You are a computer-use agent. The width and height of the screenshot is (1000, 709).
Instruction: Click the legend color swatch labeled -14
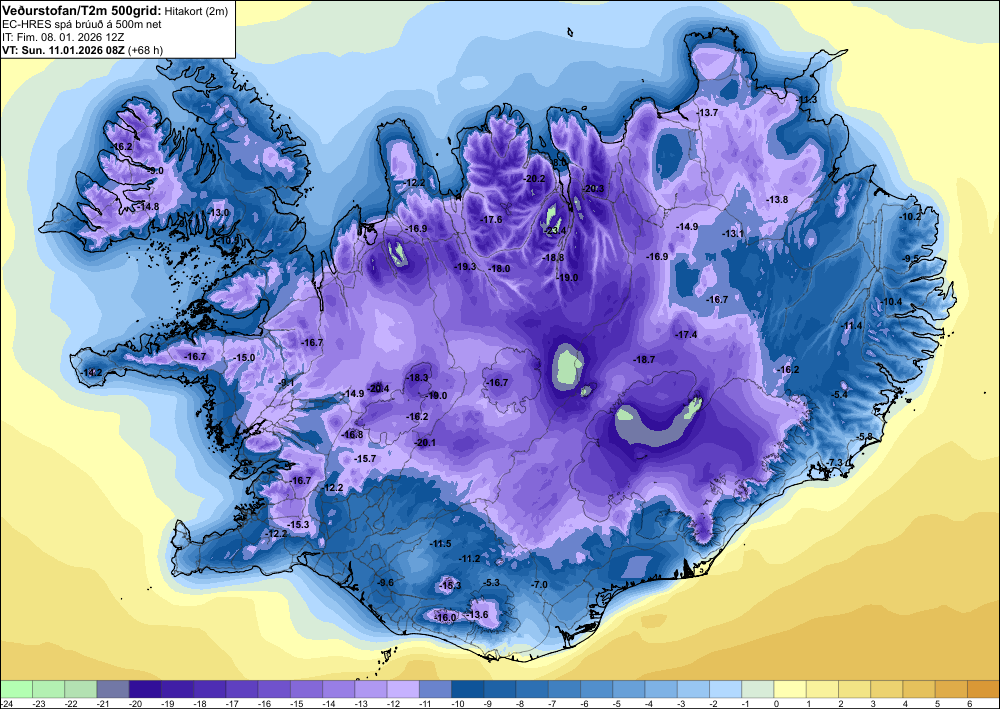tap(339, 689)
